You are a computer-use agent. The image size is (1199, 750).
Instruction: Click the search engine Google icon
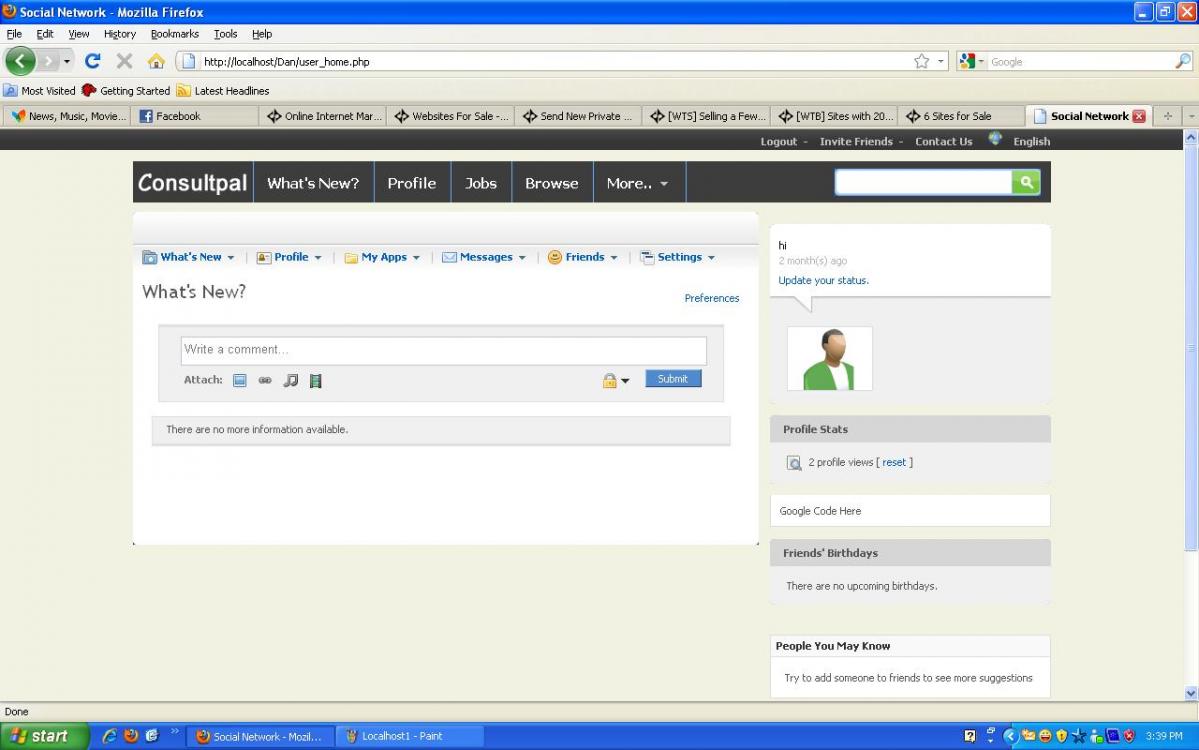pos(968,61)
